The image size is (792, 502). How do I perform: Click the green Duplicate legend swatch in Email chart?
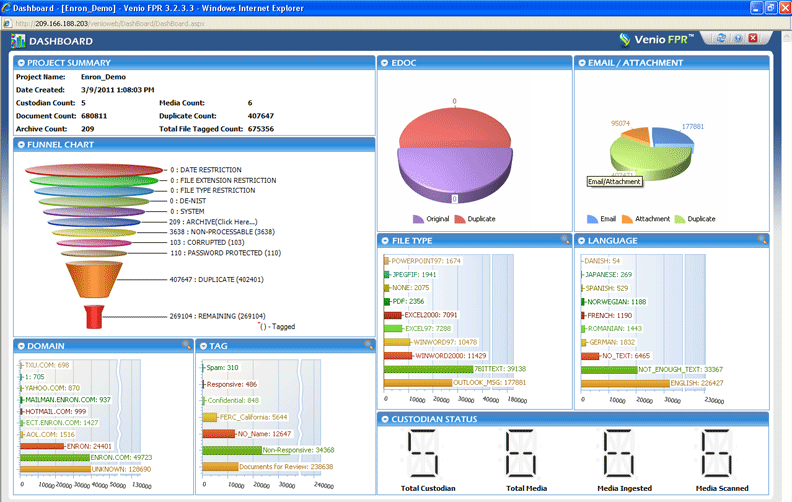680,219
